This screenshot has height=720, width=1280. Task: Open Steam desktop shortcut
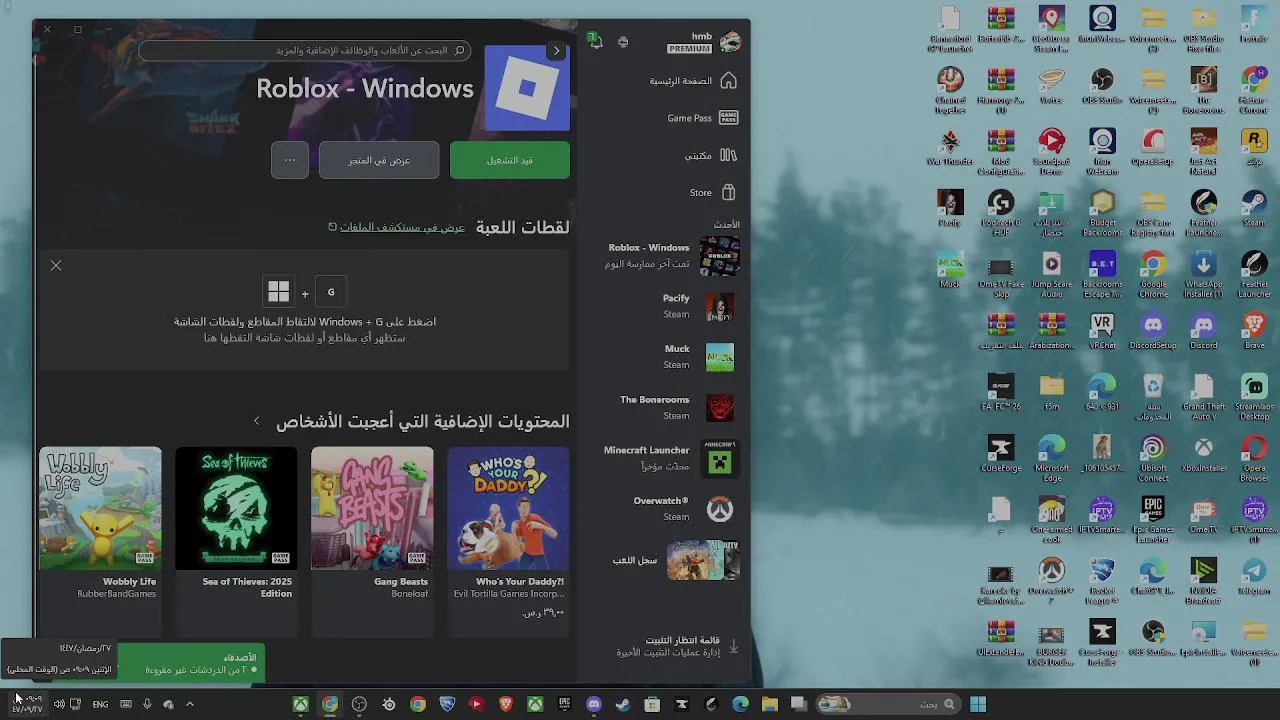coord(1254,208)
